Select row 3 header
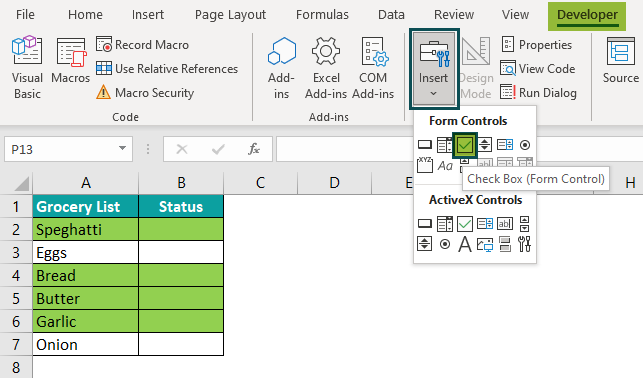 tap(16, 253)
